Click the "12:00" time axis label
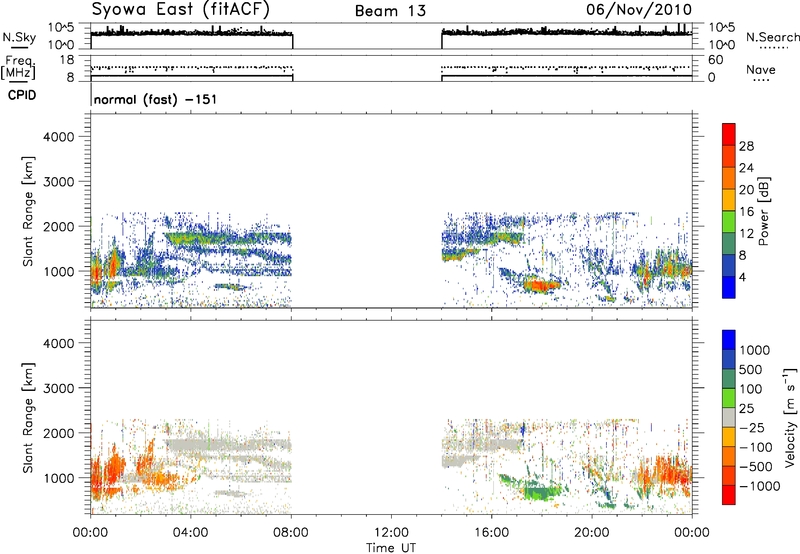 (x=391, y=533)
